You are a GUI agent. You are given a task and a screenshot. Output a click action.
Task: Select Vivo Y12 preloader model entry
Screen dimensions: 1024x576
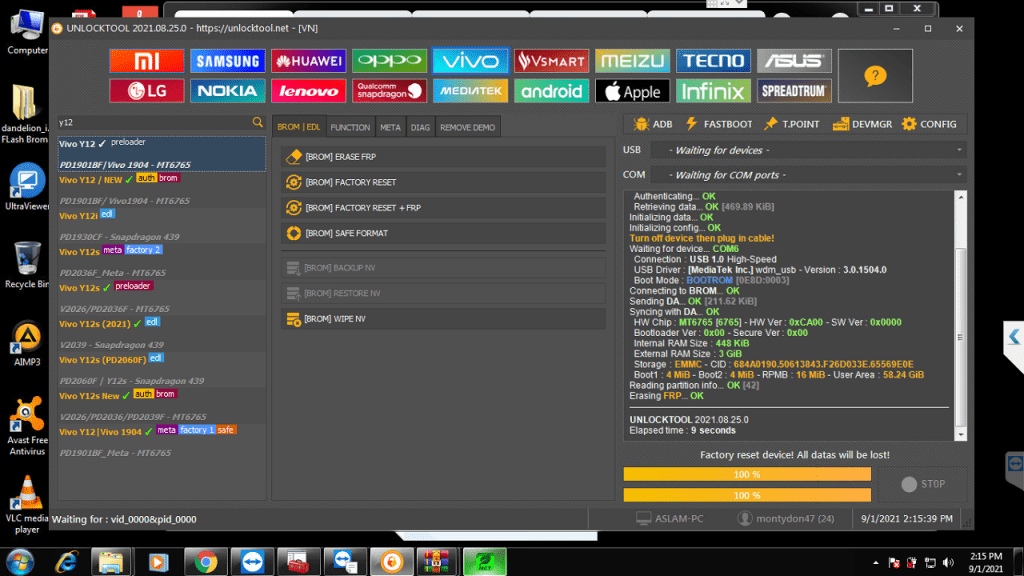point(161,153)
